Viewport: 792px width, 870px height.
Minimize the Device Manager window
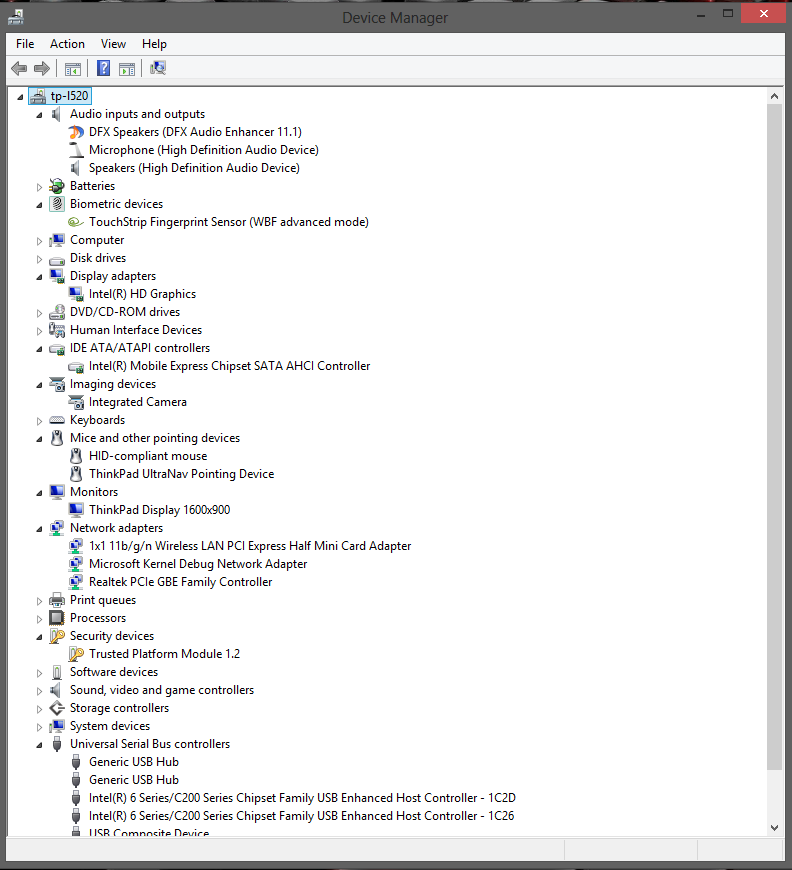(701, 14)
